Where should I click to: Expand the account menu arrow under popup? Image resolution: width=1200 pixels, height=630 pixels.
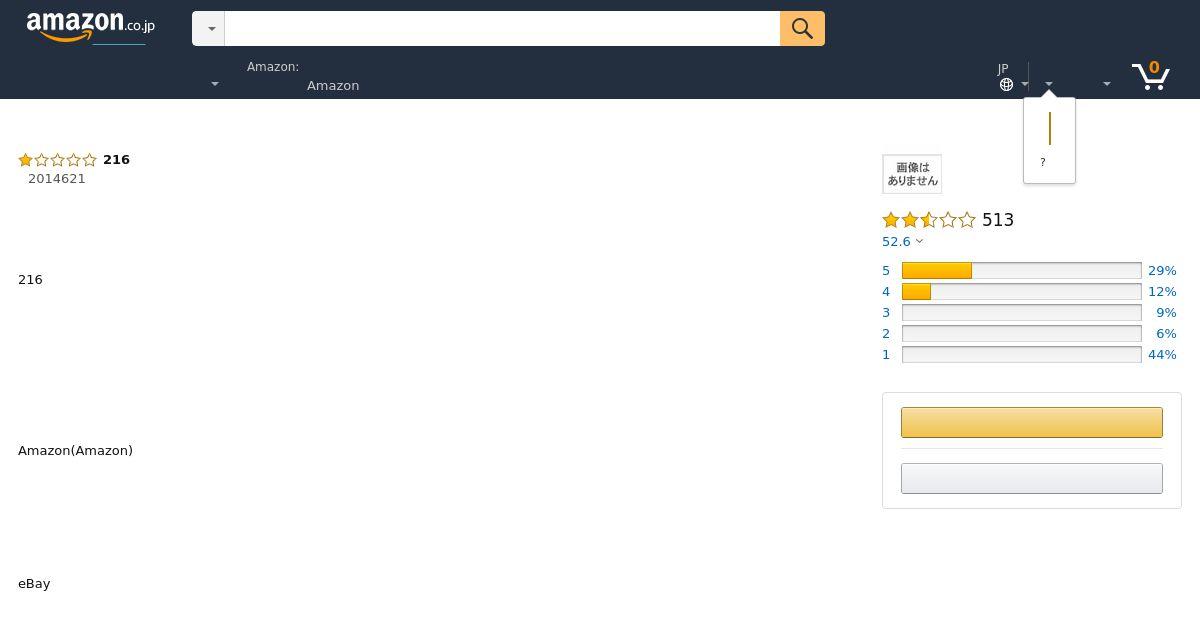[x=1049, y=85]
